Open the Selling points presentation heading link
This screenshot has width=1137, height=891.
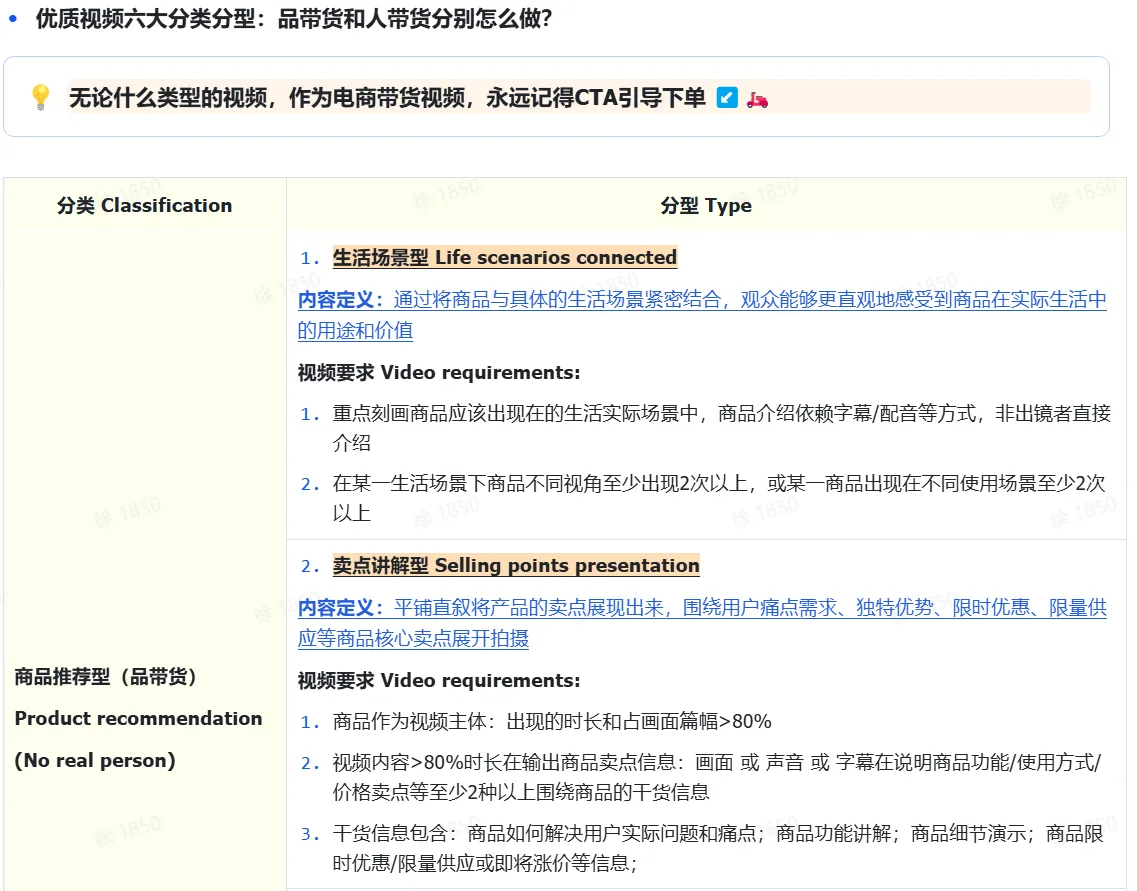point(516,565)
